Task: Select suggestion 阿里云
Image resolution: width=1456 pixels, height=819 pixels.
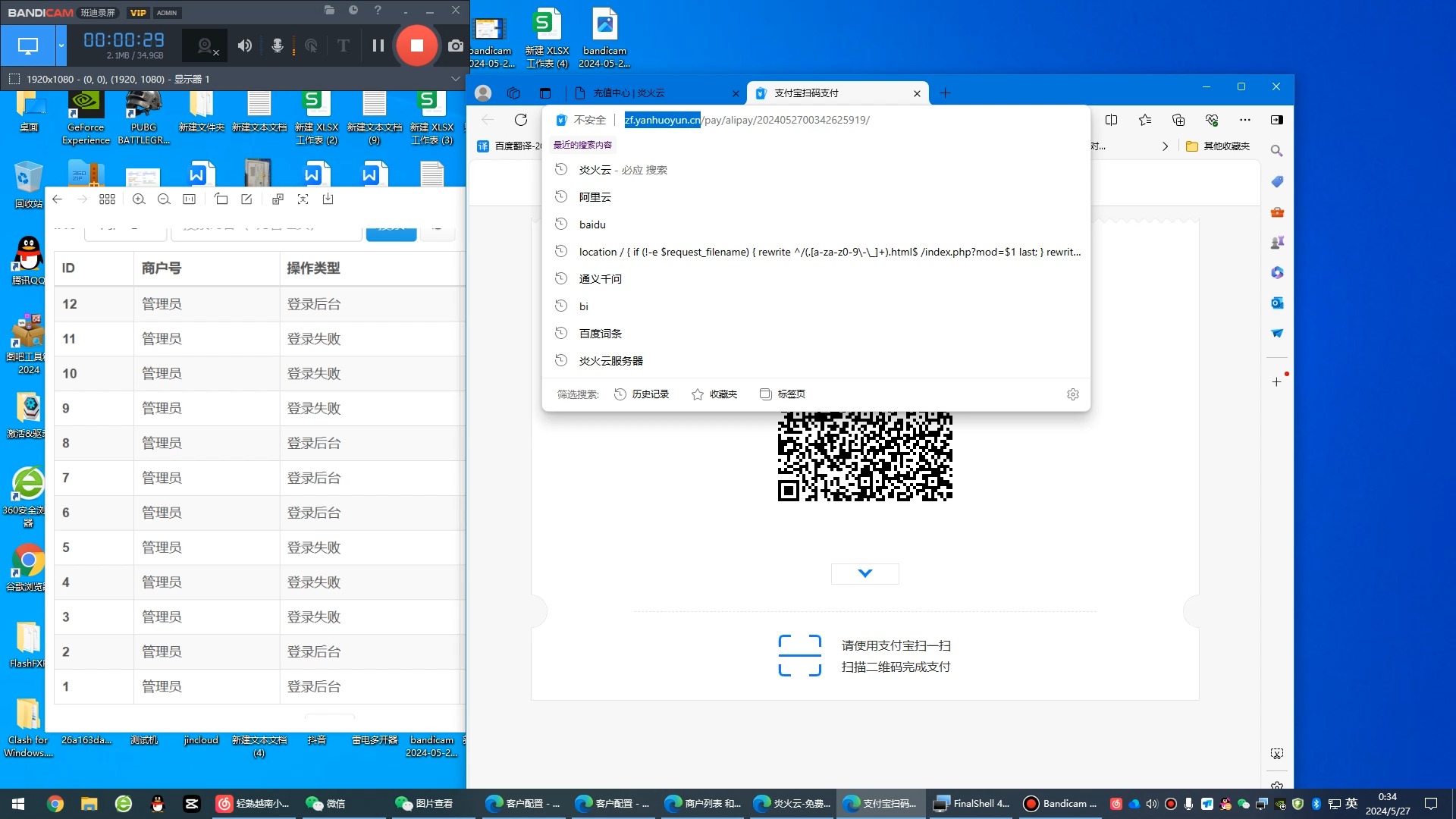Action: coord(816,197)
